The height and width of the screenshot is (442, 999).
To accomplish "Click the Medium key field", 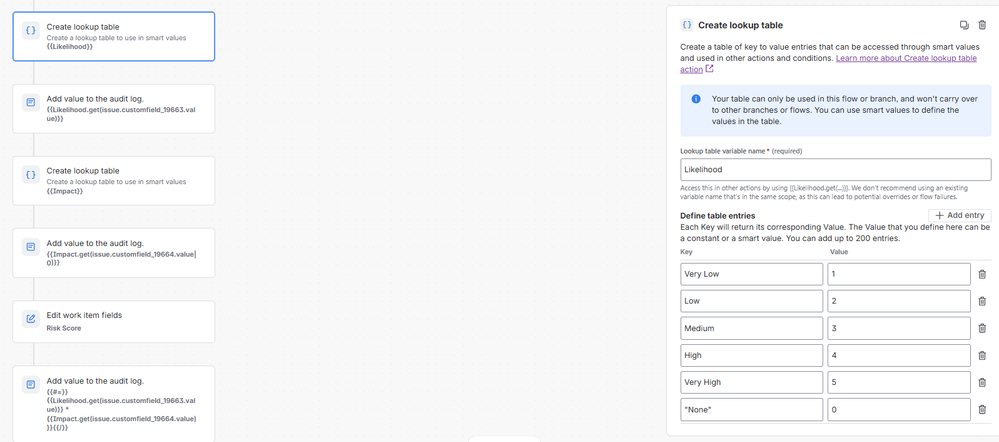I will (x=752, y=329).
